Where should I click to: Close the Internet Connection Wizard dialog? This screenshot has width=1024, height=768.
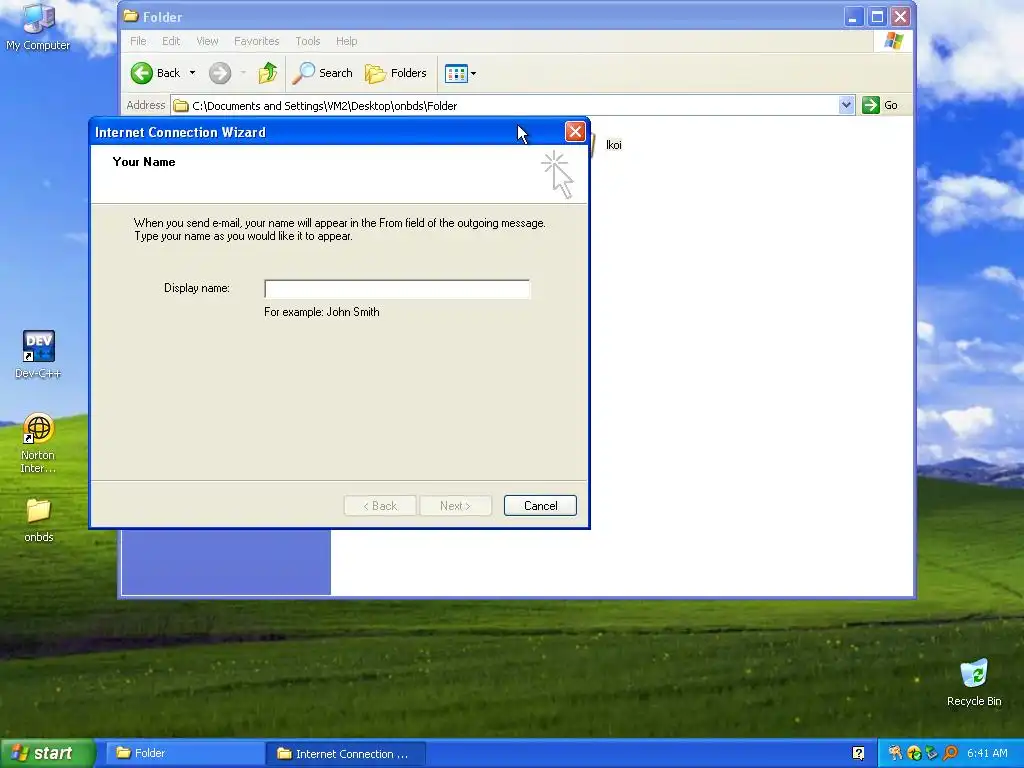[575, 132]
